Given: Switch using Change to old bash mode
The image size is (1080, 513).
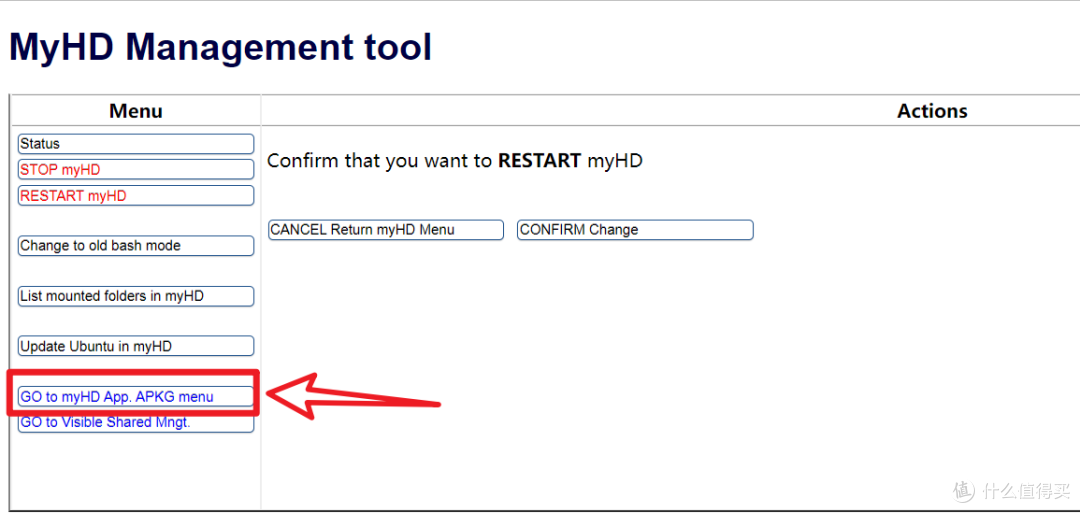Looking at the screenshot, I should [136, 246].
